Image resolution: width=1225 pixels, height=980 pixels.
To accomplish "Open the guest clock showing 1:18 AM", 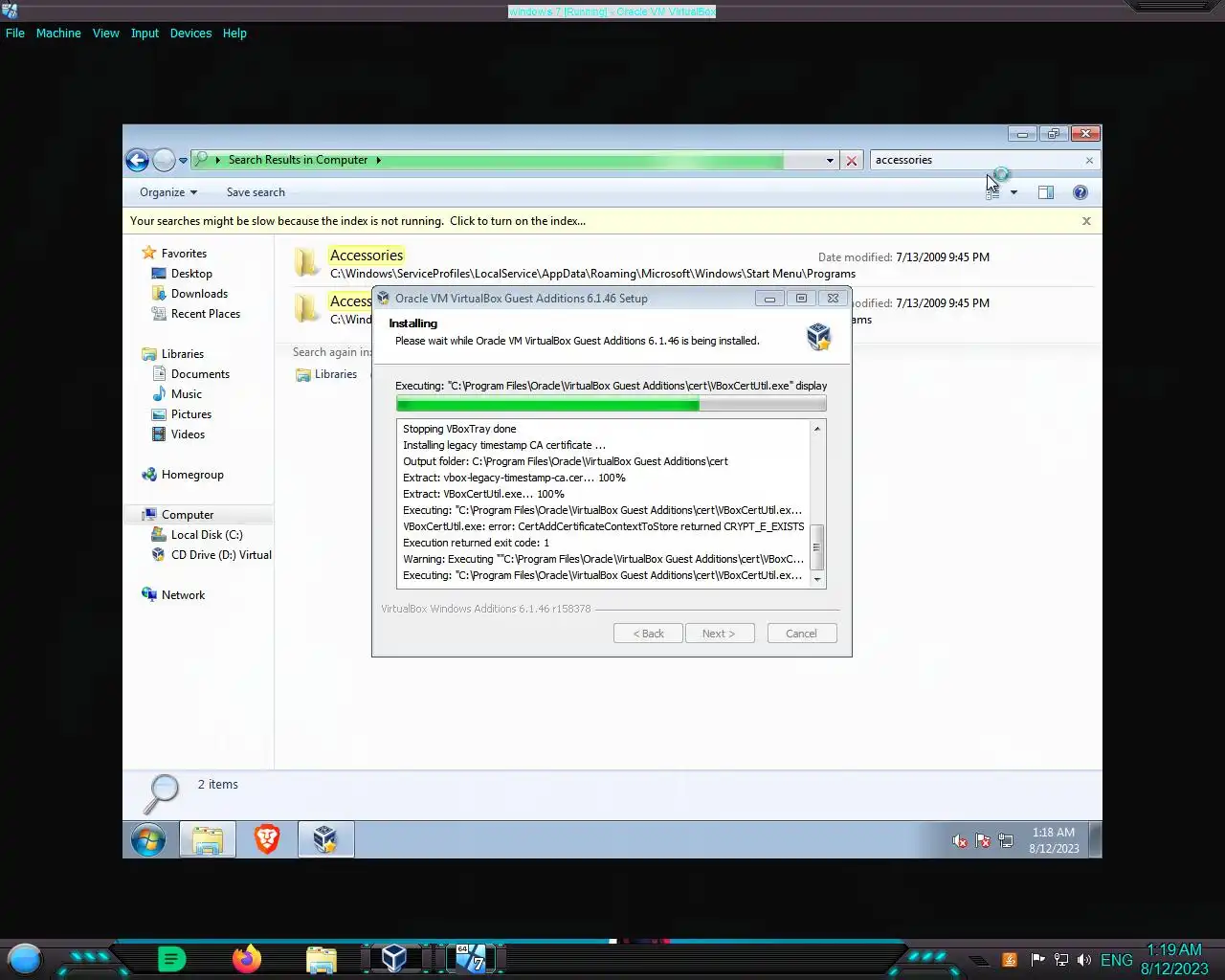I will (x=1054, y=840).
